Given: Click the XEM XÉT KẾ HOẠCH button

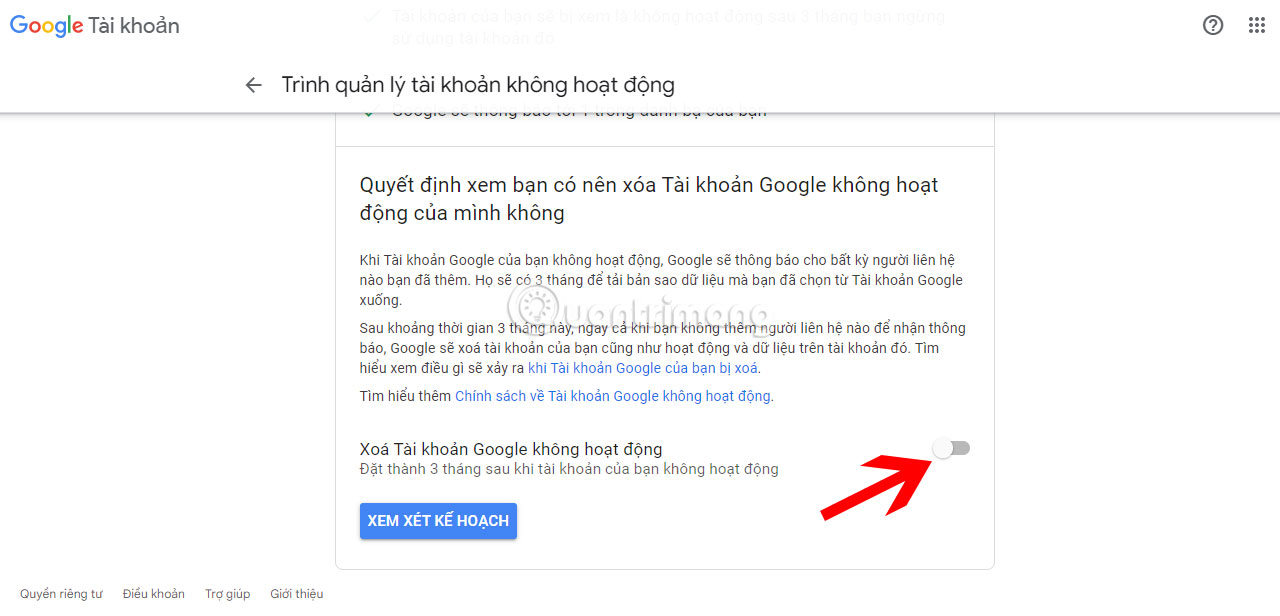Looking at the screenshot, I should (x=438, y=521).
